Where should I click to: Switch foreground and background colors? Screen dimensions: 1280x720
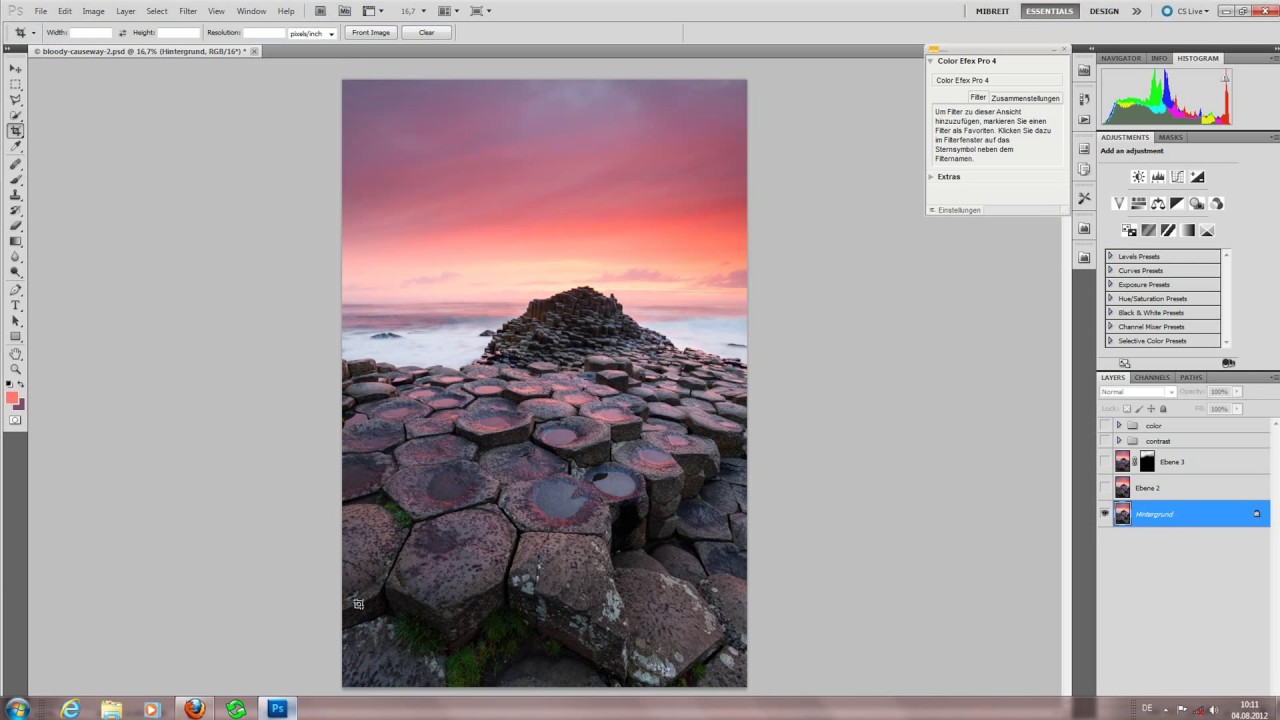point(21,385)
